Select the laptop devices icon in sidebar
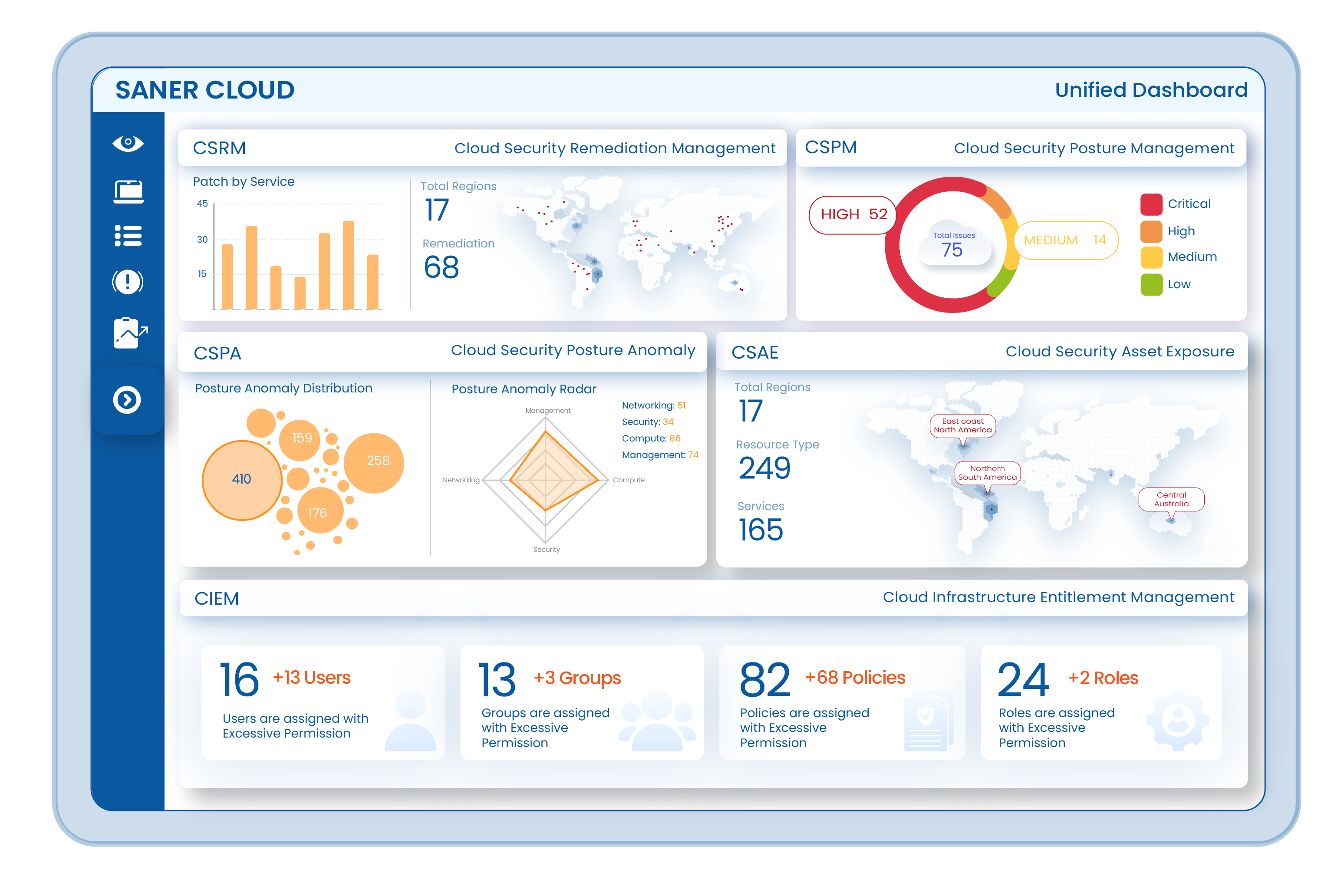1344x896 pixels. tap(128, 191)
